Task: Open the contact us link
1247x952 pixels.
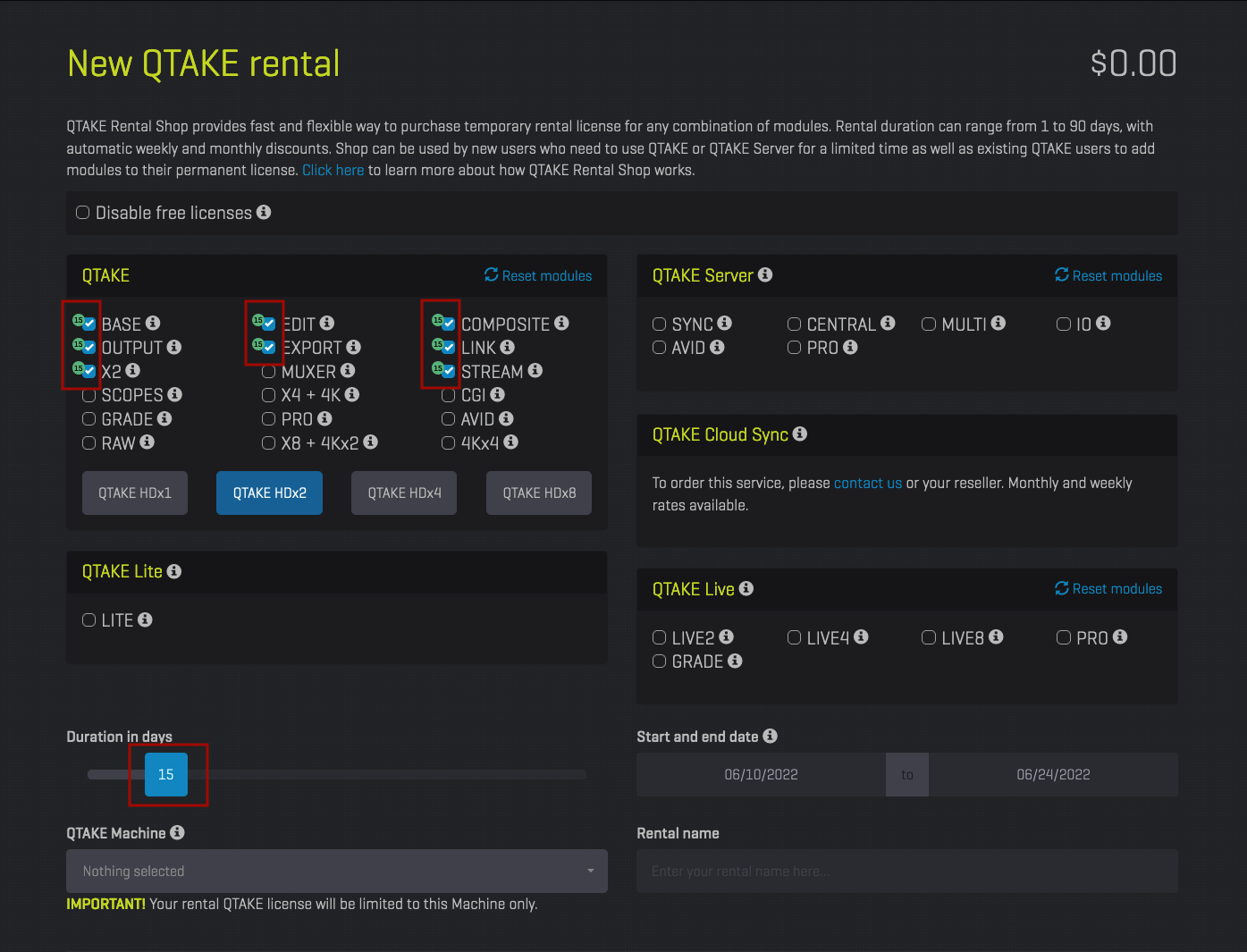Action: tap(868, 483)
